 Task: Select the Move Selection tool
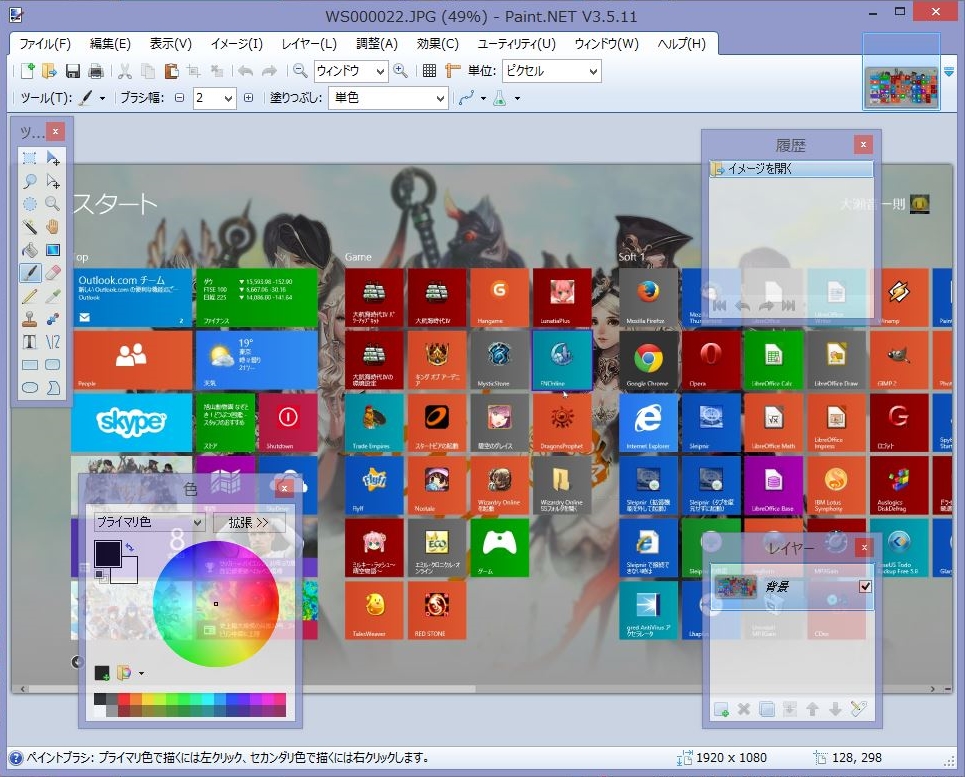(53, 181)
